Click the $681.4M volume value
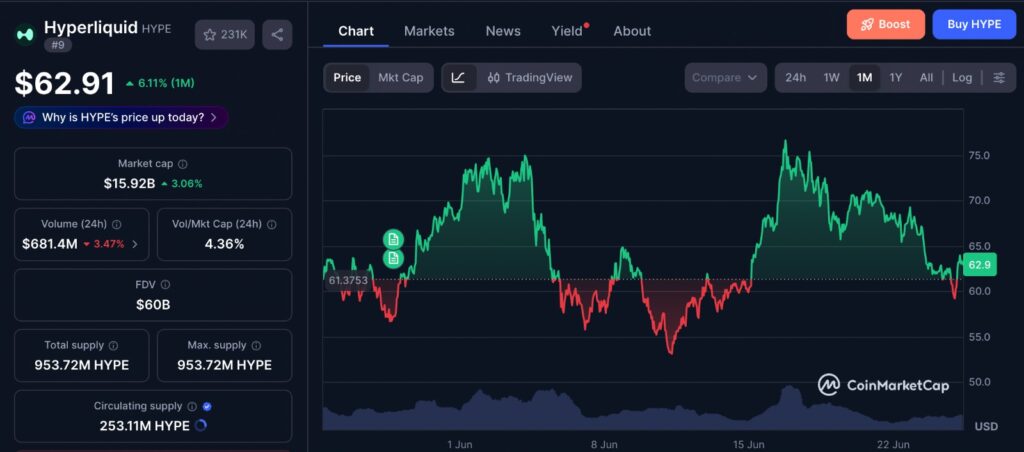The height and width of the screenshot is (452, 1024). 50,244
